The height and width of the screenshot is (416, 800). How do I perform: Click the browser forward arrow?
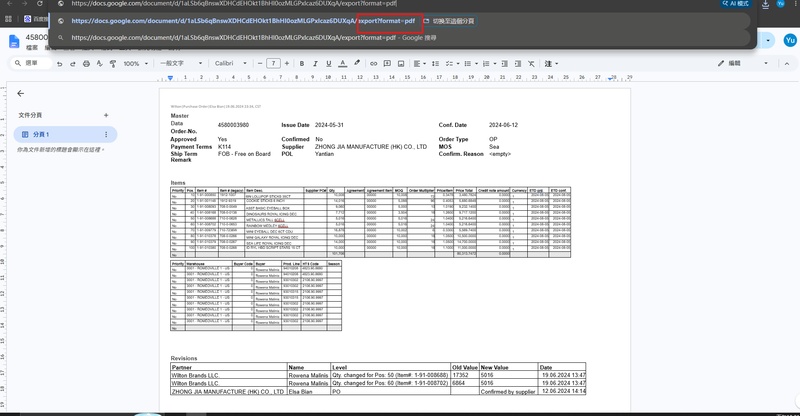24,3
